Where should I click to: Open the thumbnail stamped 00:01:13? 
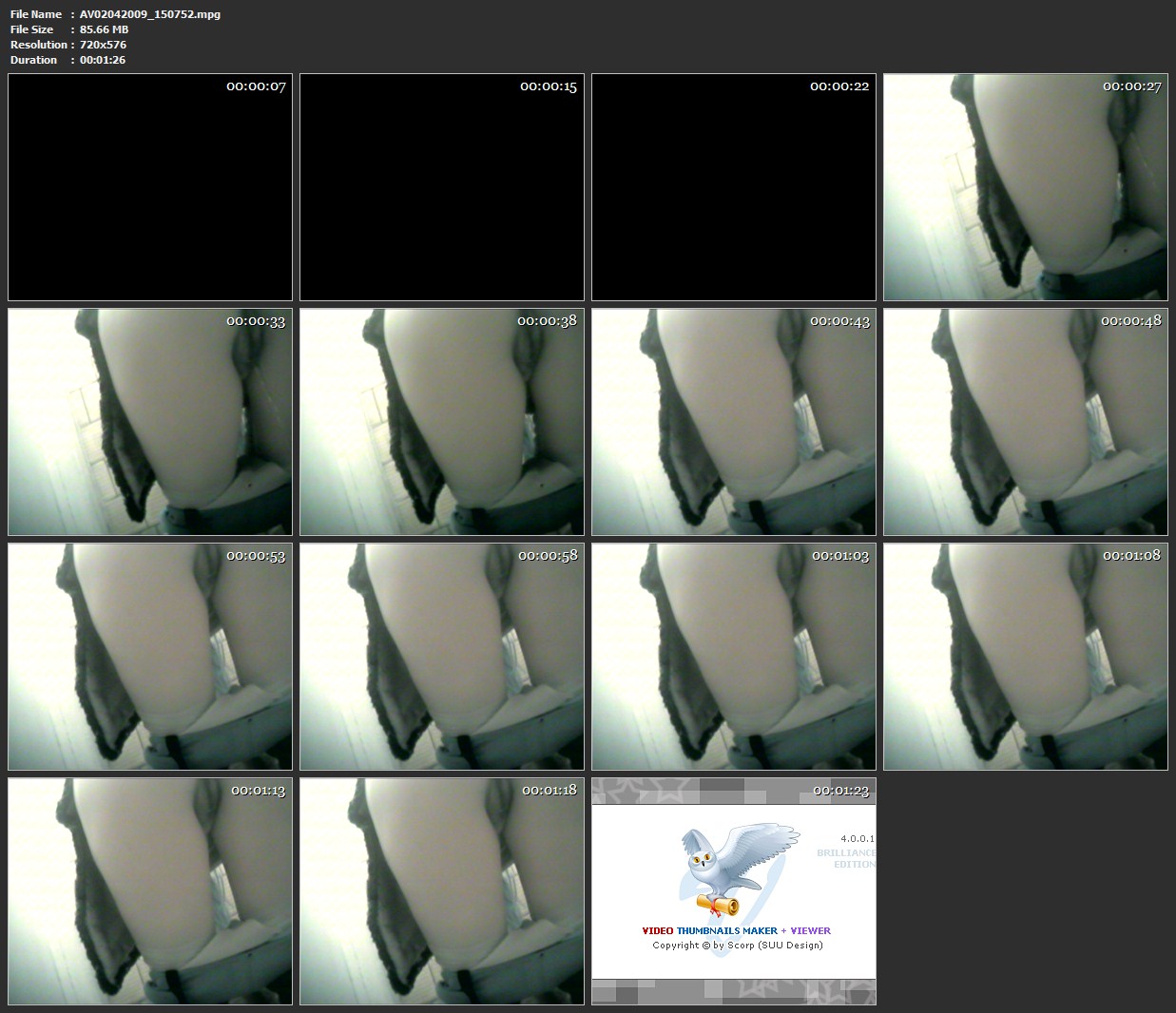150,891
